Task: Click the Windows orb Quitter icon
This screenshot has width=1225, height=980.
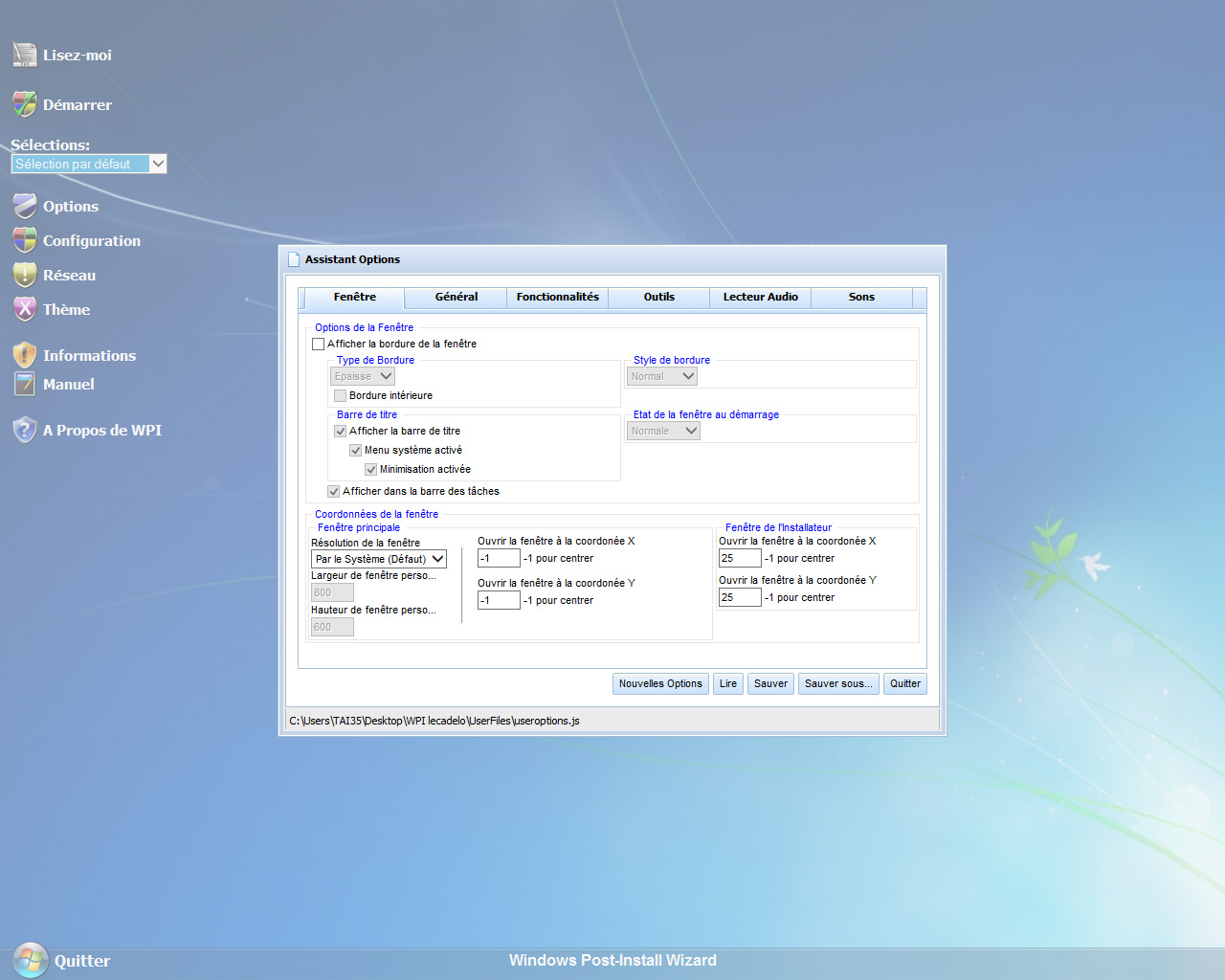Action: point(31,960)
